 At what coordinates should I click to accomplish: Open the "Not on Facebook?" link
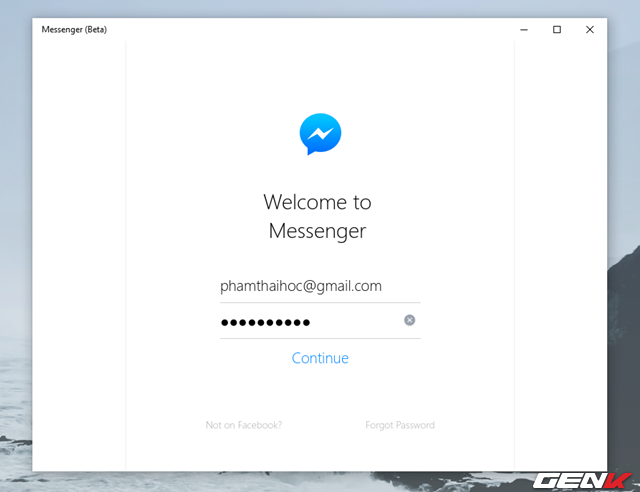244,425
